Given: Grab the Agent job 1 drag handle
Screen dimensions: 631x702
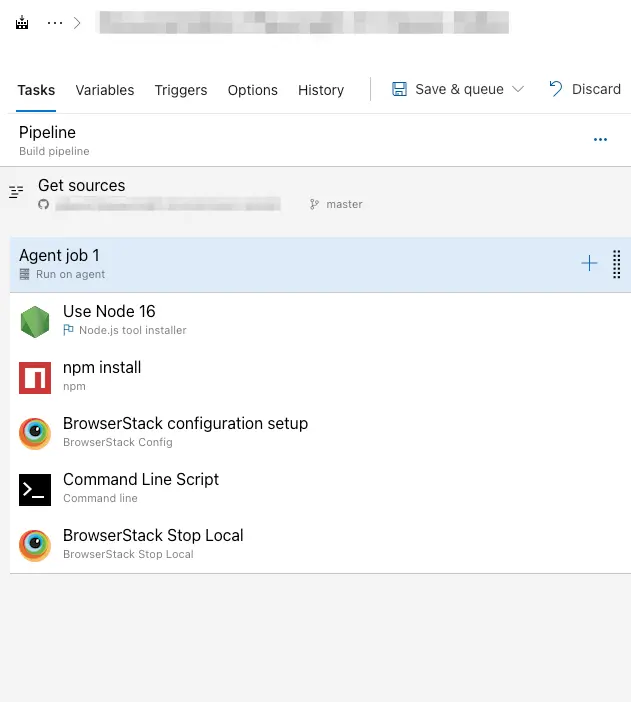Looking at the screenshot, I should (616, 264).
